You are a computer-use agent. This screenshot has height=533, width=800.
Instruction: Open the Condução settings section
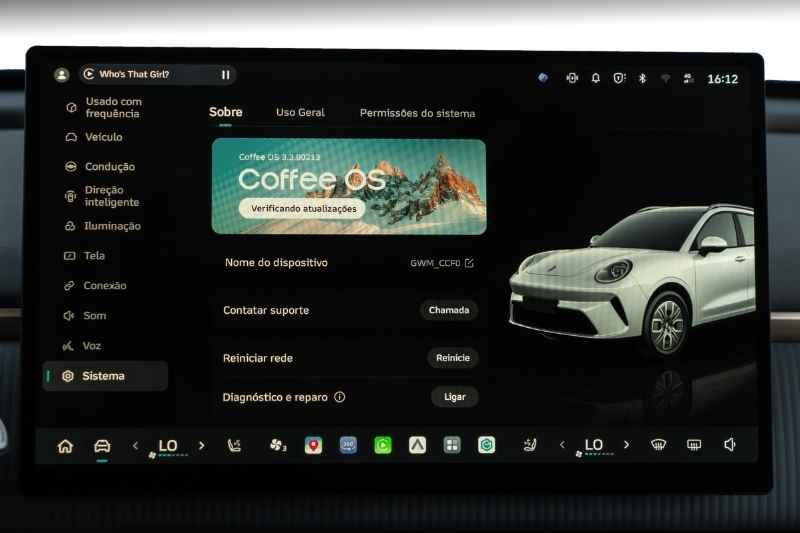(100, 167)
